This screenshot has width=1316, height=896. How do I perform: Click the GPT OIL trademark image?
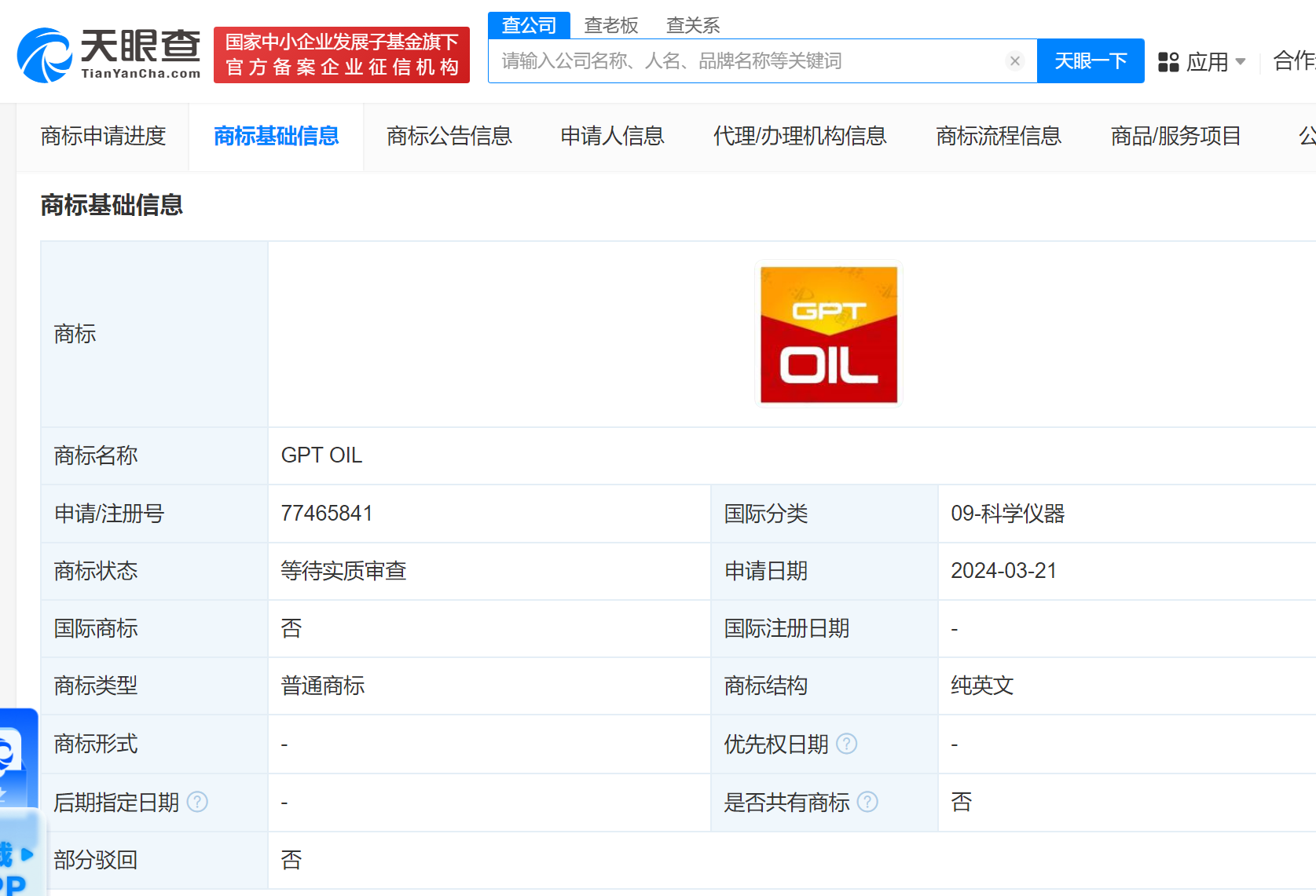[x=828, y=335]
